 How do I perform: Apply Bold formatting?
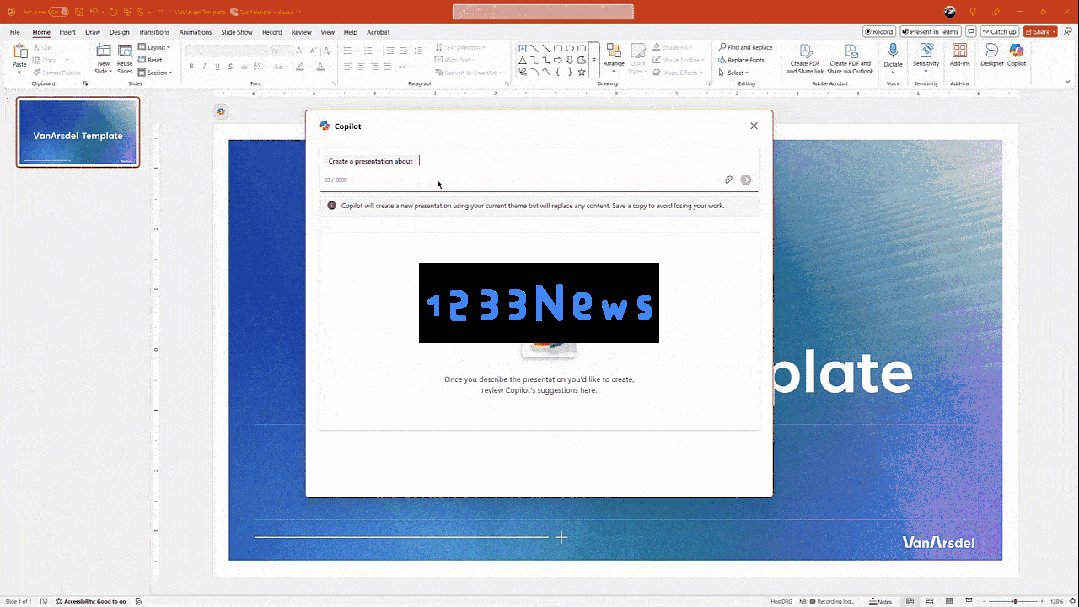pos(191,67)
